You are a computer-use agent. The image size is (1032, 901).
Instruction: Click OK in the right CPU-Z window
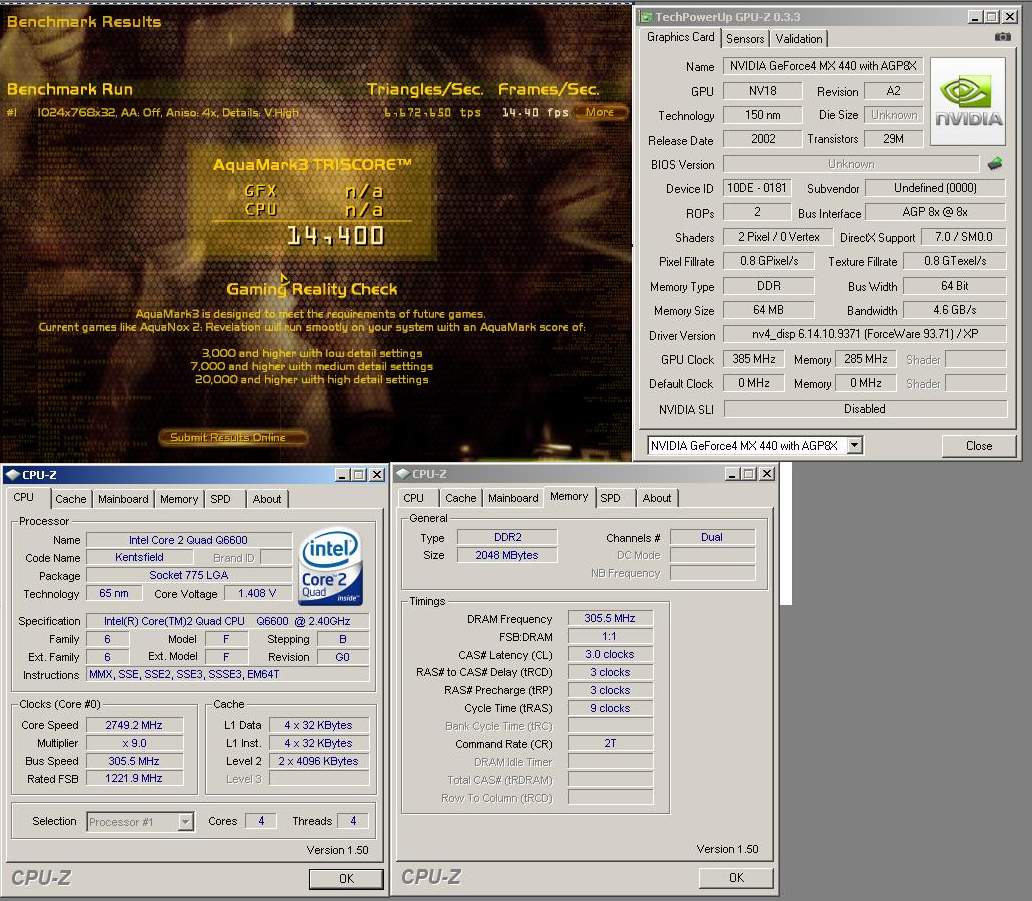point(736,877)
